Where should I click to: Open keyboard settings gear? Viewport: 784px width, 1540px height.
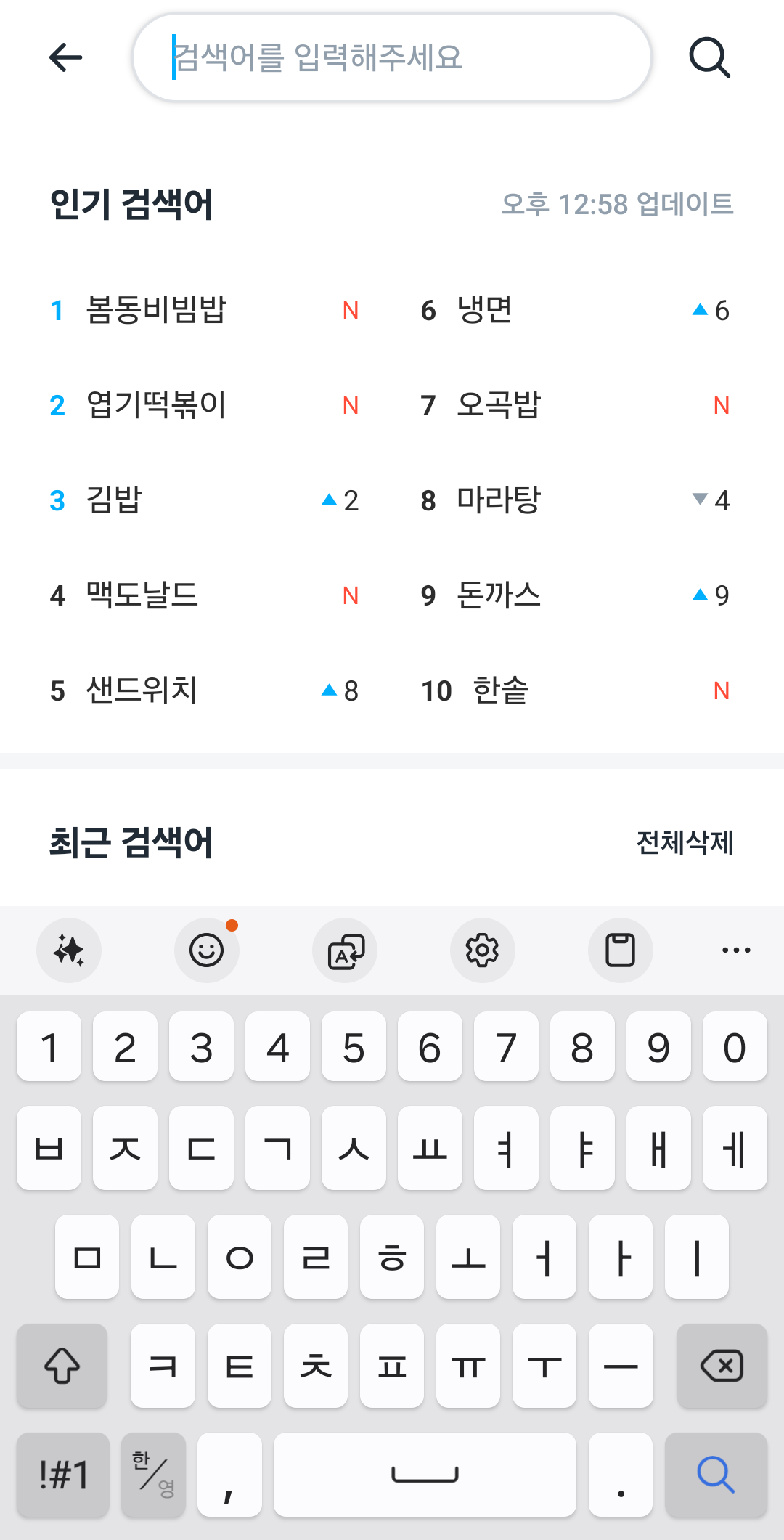tap(483, 950)
